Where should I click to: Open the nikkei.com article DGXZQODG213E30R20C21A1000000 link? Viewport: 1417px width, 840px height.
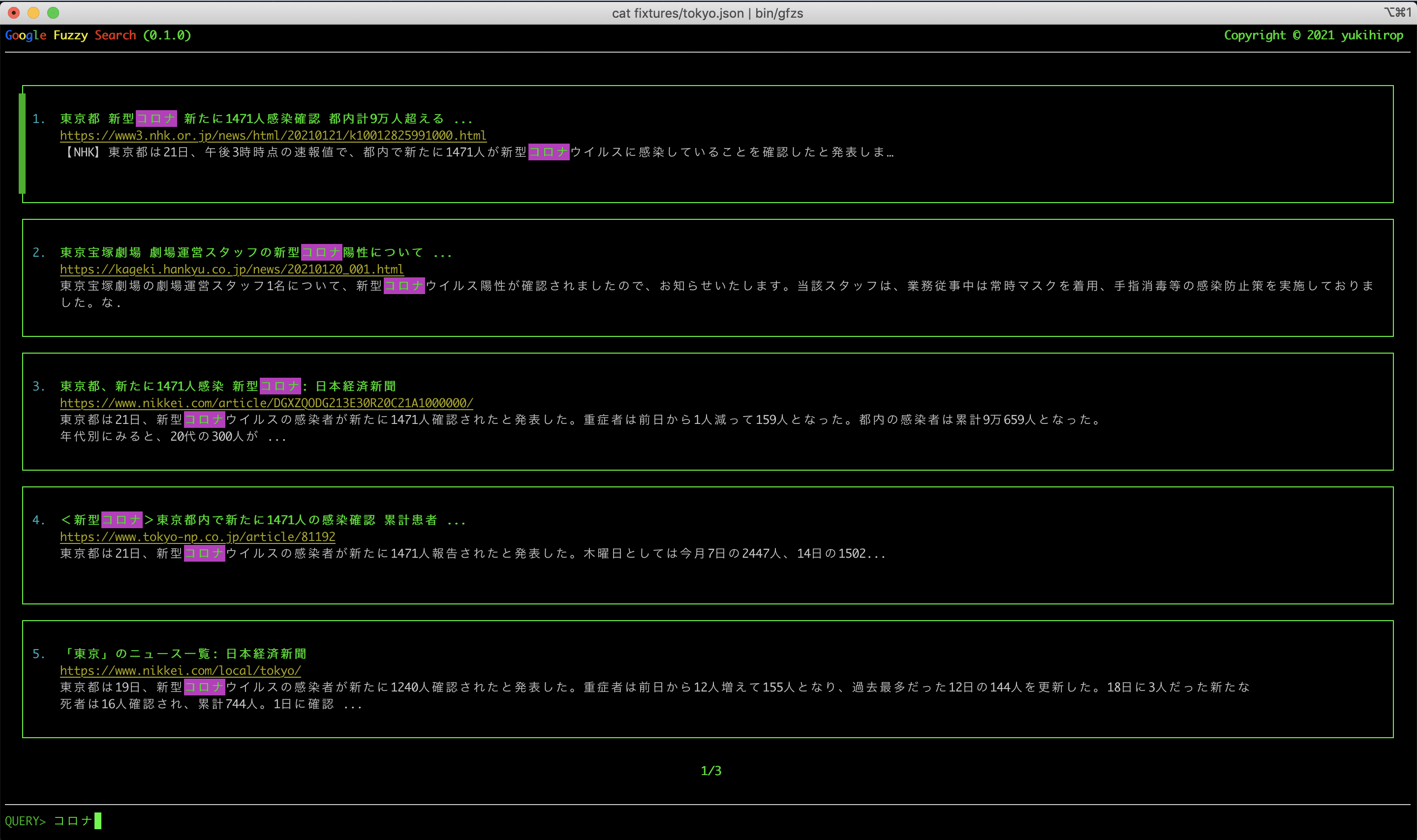click(x=266, y=403)
